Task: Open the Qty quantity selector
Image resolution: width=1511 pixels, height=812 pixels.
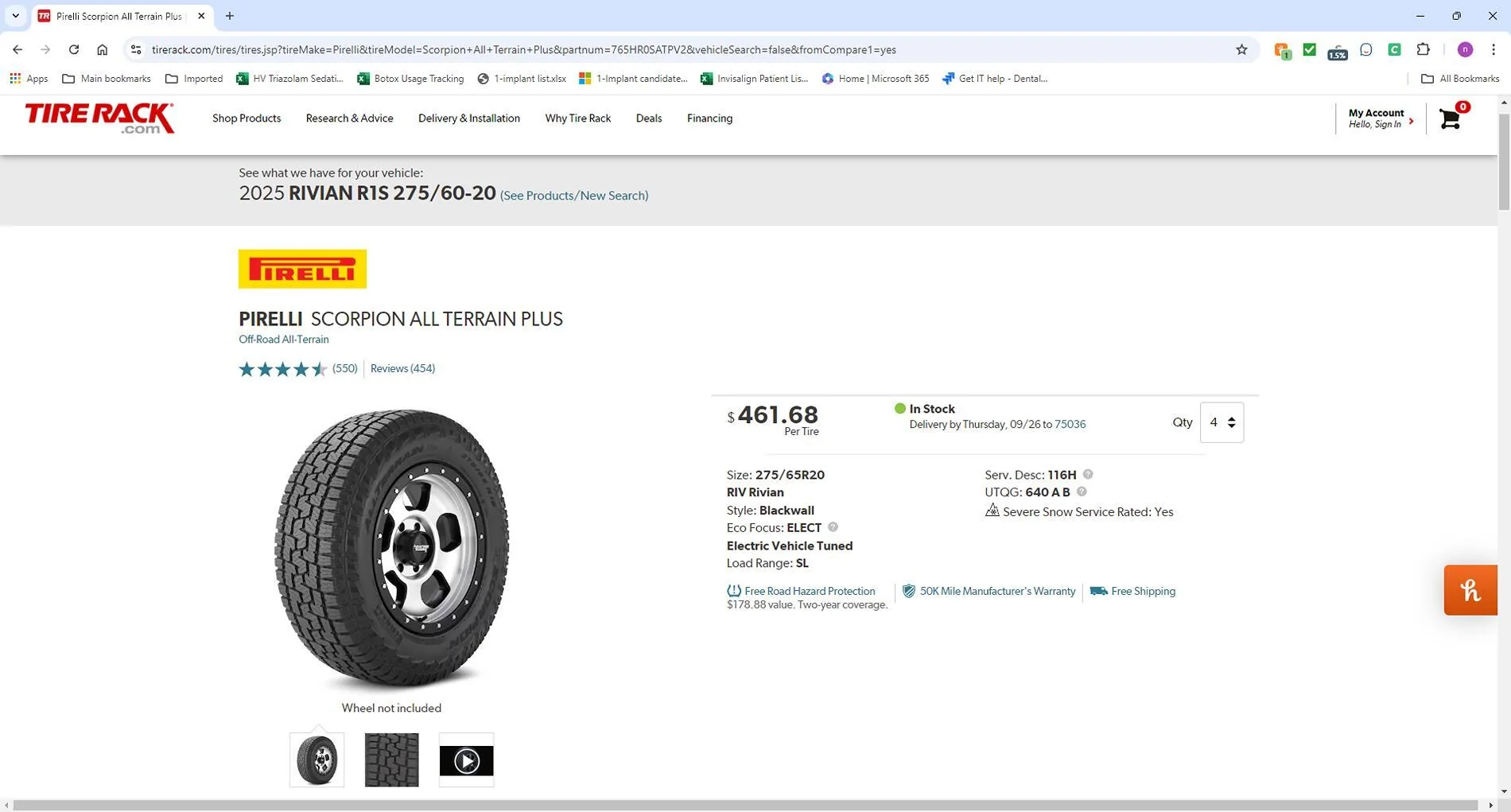Action: (1222, 422)
